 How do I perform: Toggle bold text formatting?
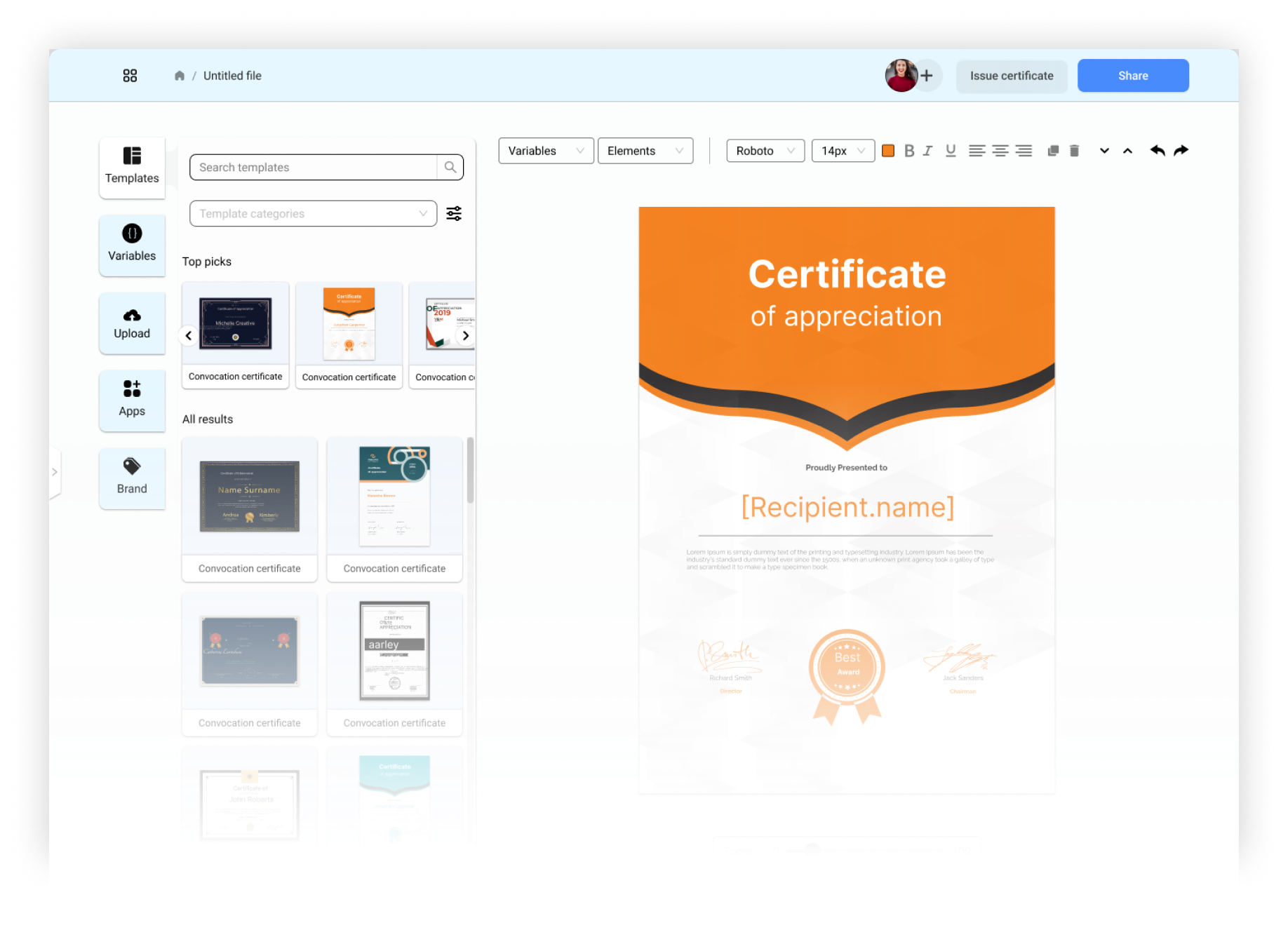(x=909, y=151)
